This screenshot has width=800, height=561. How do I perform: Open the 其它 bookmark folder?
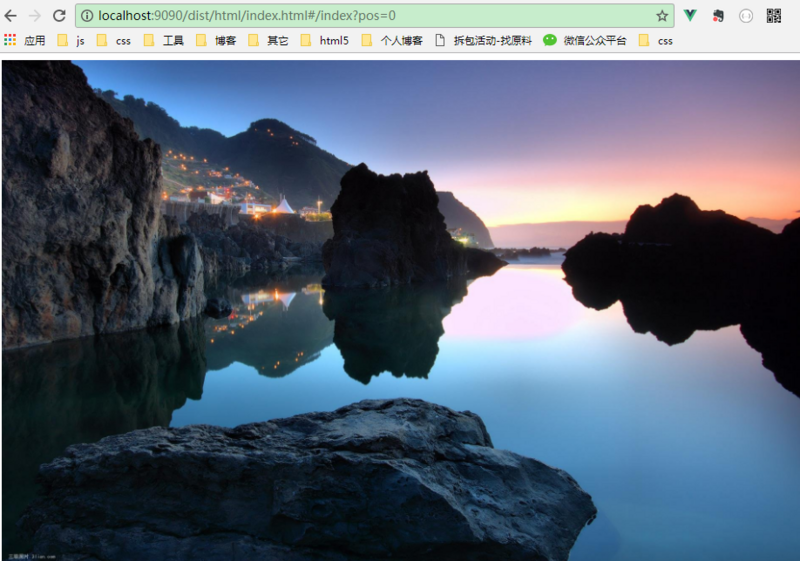click(x=268, y=40)
